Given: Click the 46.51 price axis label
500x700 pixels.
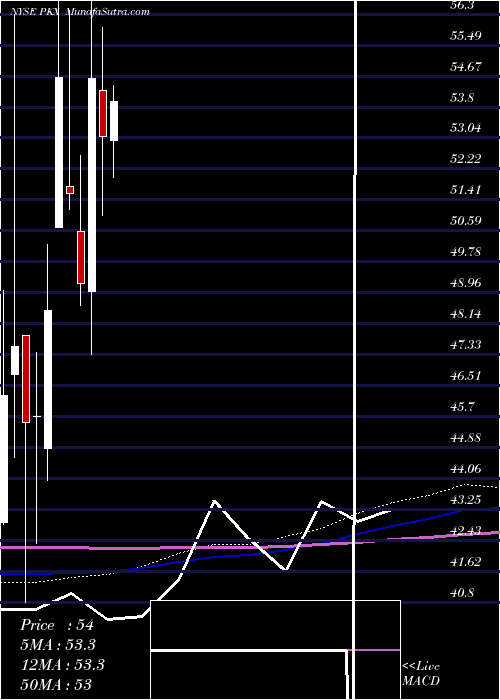Looking at the screenshot, I should [x=466, y=375].
